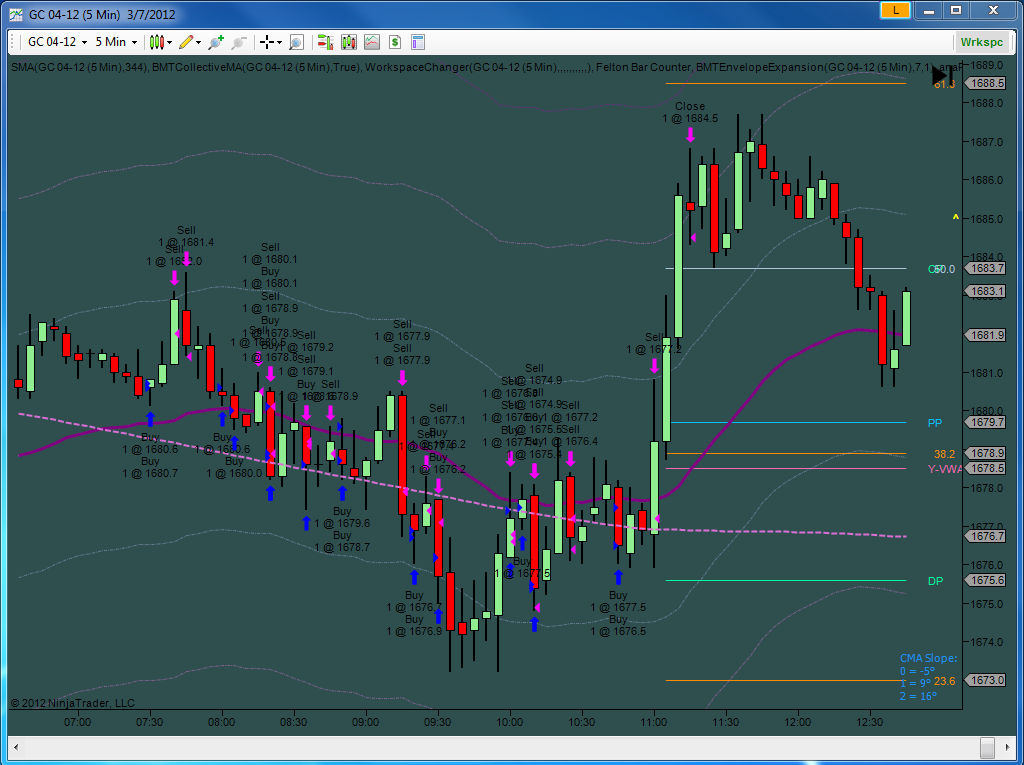Click the orange L link button

click(x=895, y=10)
